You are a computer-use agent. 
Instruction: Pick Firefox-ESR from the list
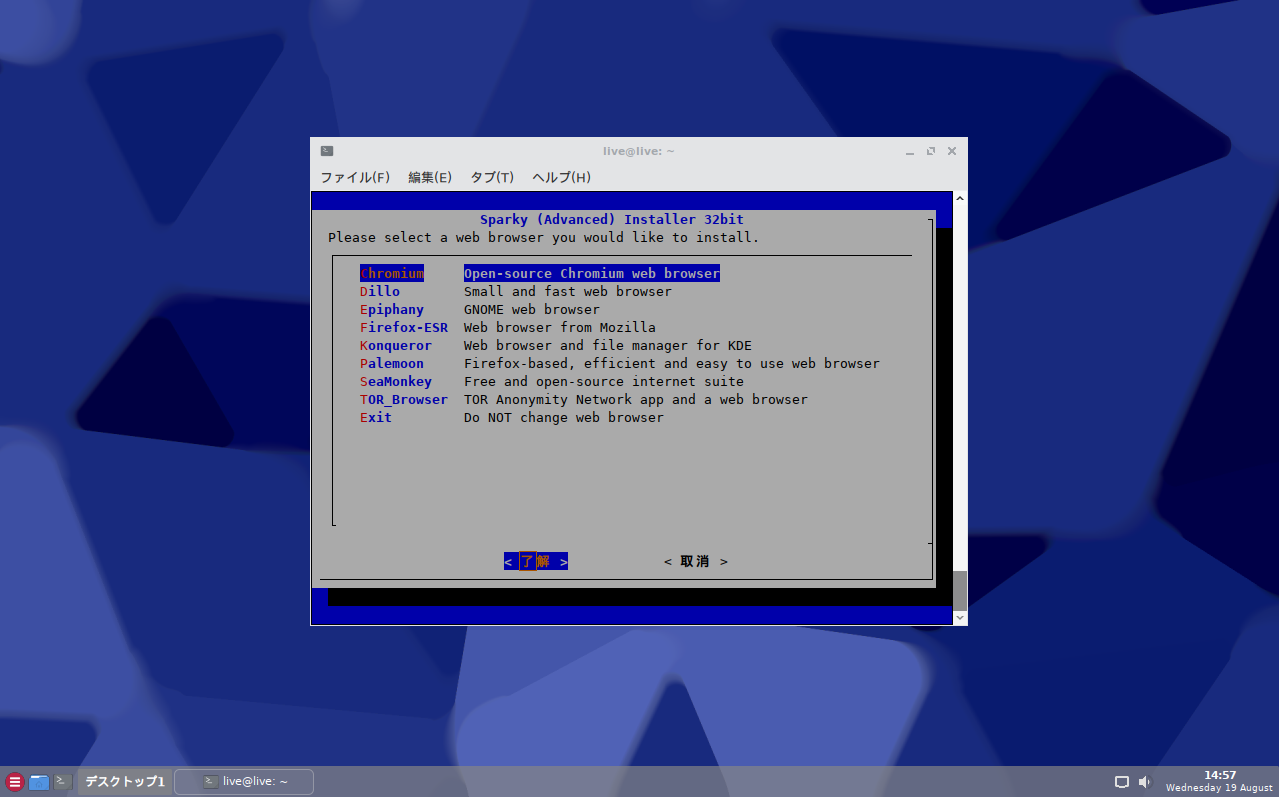[x=404, y=327]
